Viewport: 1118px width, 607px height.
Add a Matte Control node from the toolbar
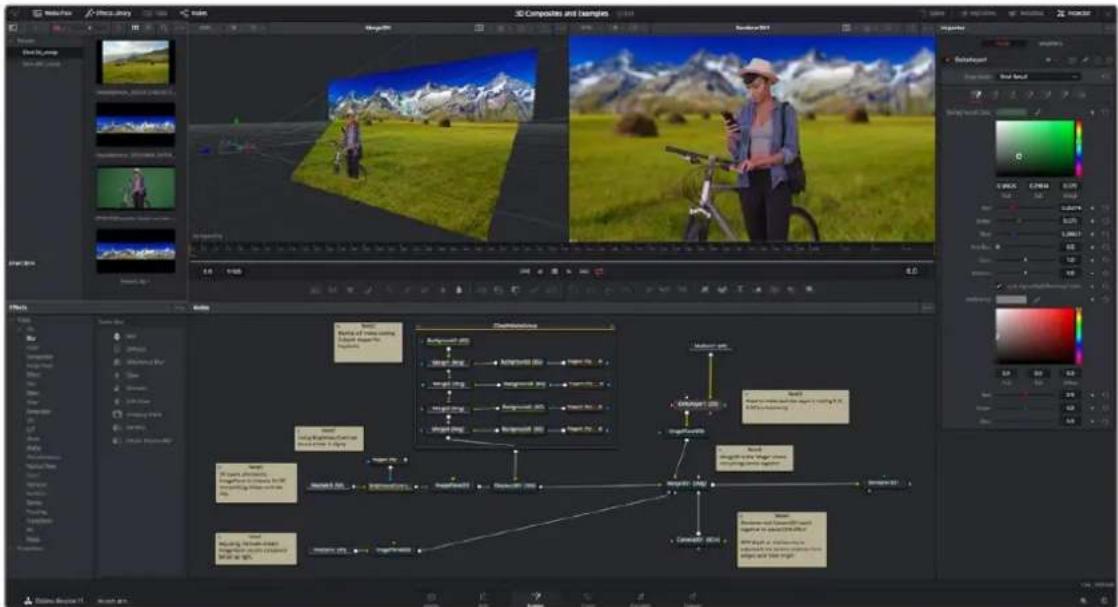pos(515,290)
